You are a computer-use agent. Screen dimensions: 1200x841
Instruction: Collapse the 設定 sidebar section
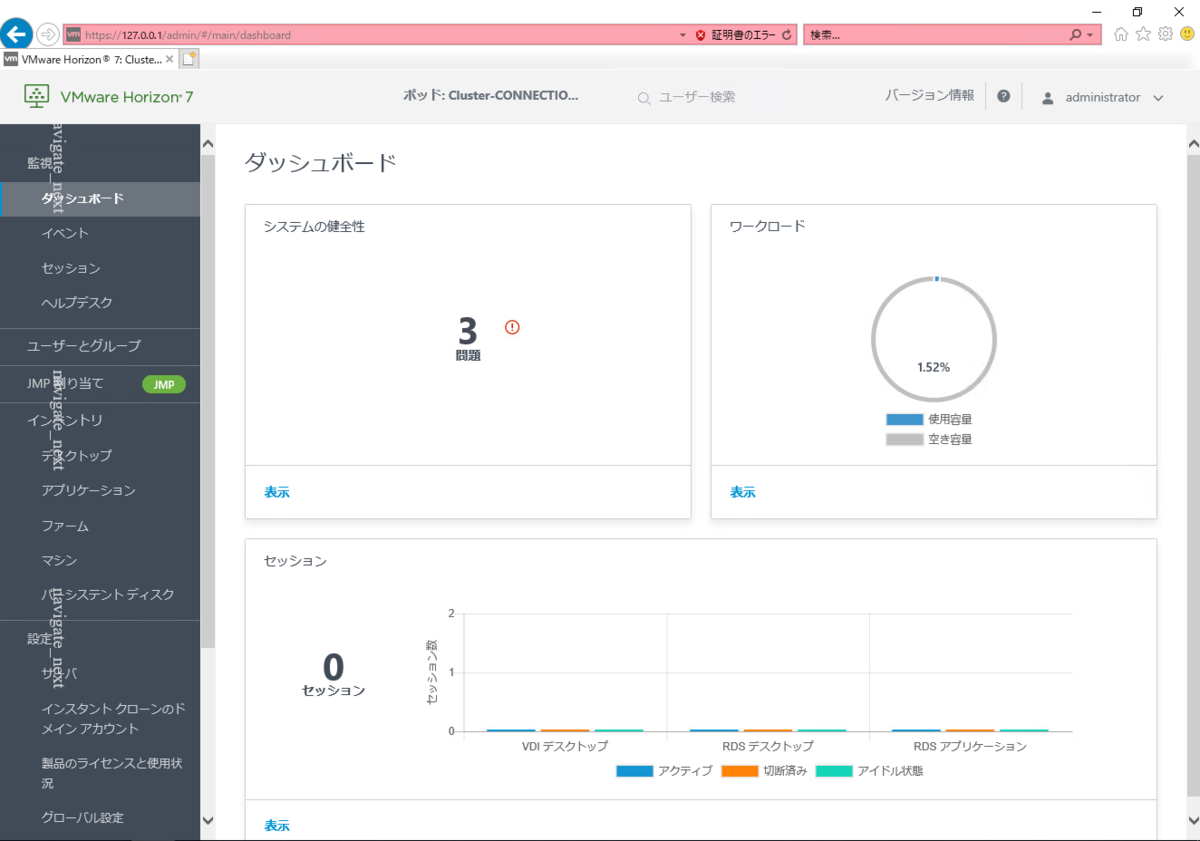coord(40,638)
